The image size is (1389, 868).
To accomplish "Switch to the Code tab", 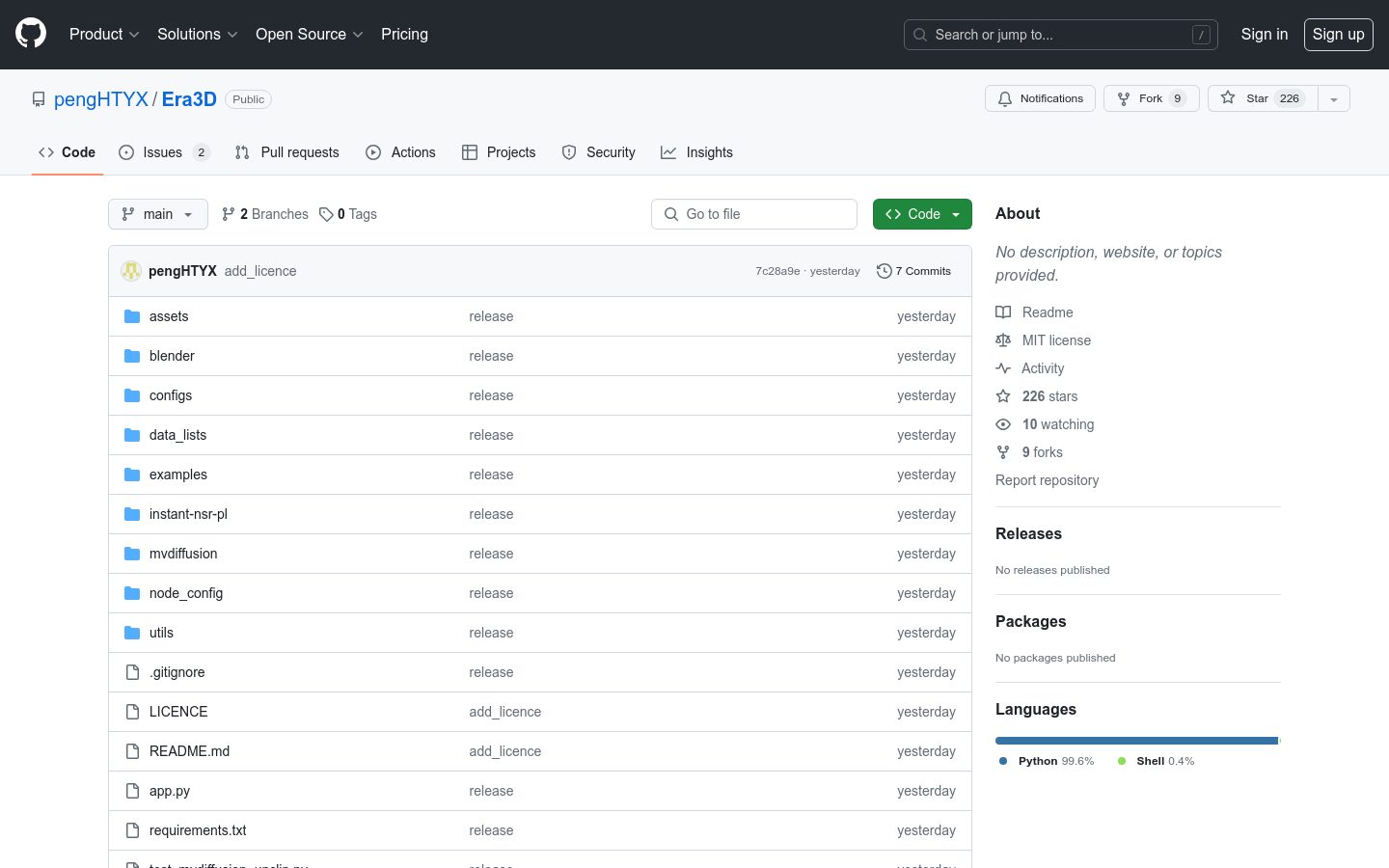I will coord(68,152).
